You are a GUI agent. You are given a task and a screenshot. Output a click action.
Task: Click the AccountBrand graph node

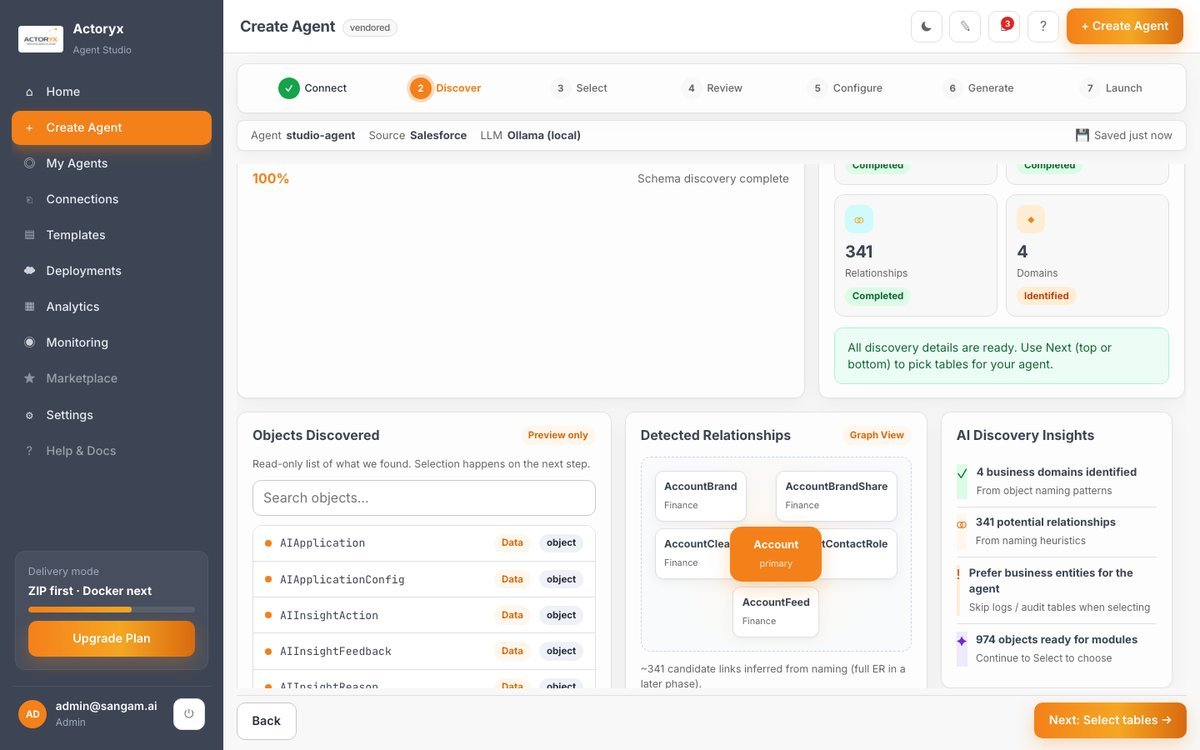point(701,496)
